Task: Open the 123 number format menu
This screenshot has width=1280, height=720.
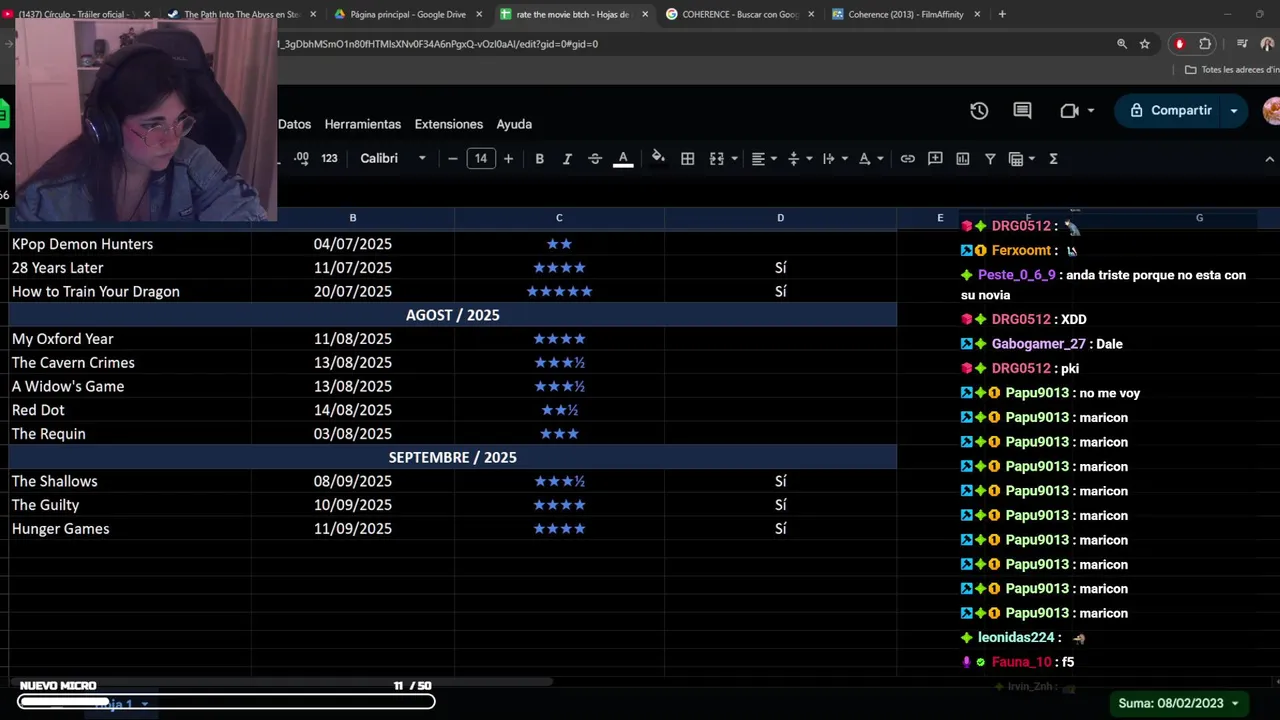Action: tap(329, 159)
